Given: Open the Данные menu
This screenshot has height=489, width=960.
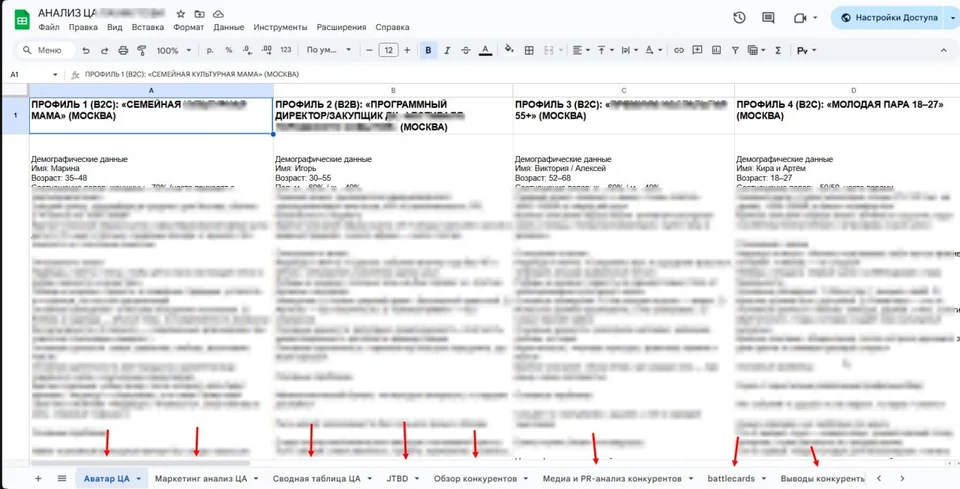Looking at the screenshot, I should point(229,28).
